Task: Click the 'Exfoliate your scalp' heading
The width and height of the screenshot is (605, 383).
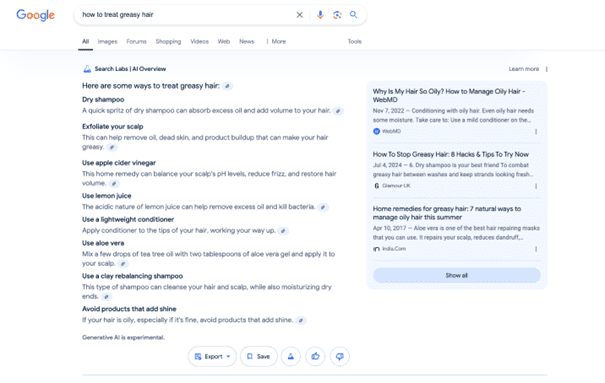Action: tap(113, 127)
